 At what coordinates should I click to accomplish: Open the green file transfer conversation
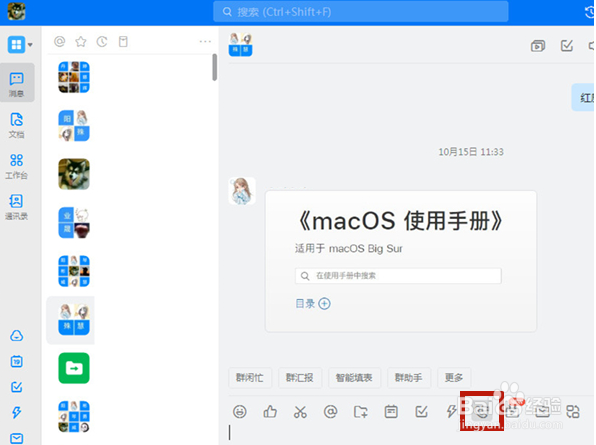click(74, 368)
